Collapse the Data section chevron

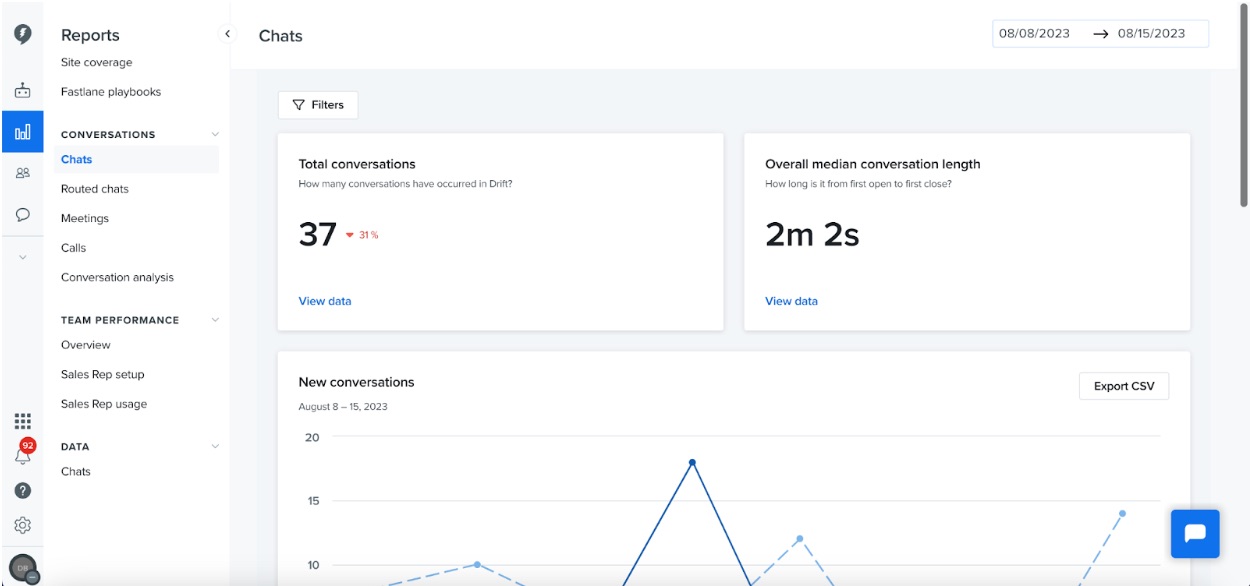pyautogui.click(x=214, y=447)
